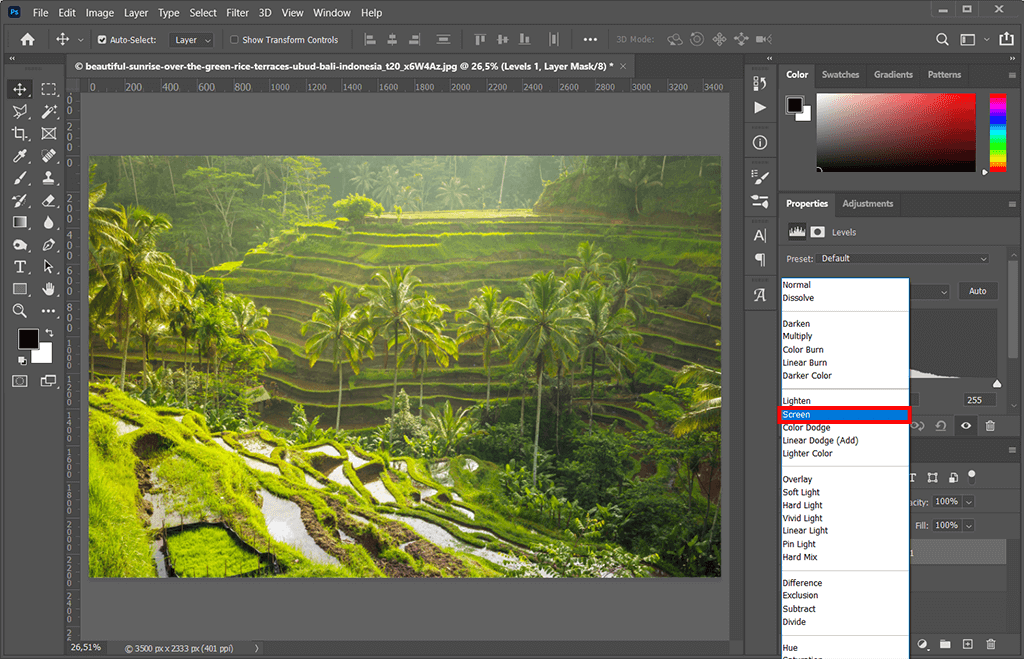This screenshot has height=659, width=1024.
Task: Select the Pen tool
Action: pyautogui.click(x=48, y=245)
